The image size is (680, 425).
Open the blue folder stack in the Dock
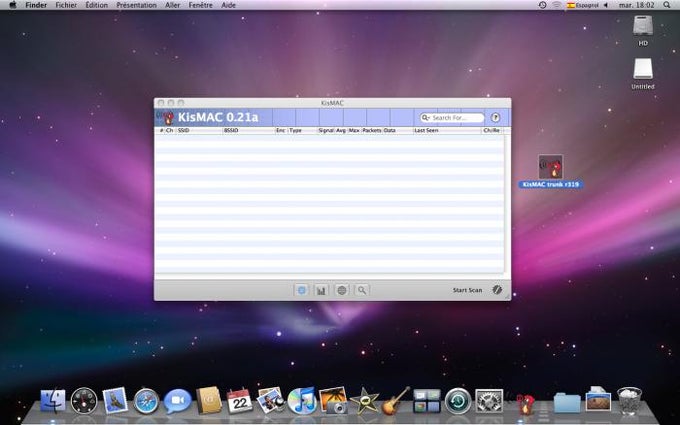(x=566, y=402)
